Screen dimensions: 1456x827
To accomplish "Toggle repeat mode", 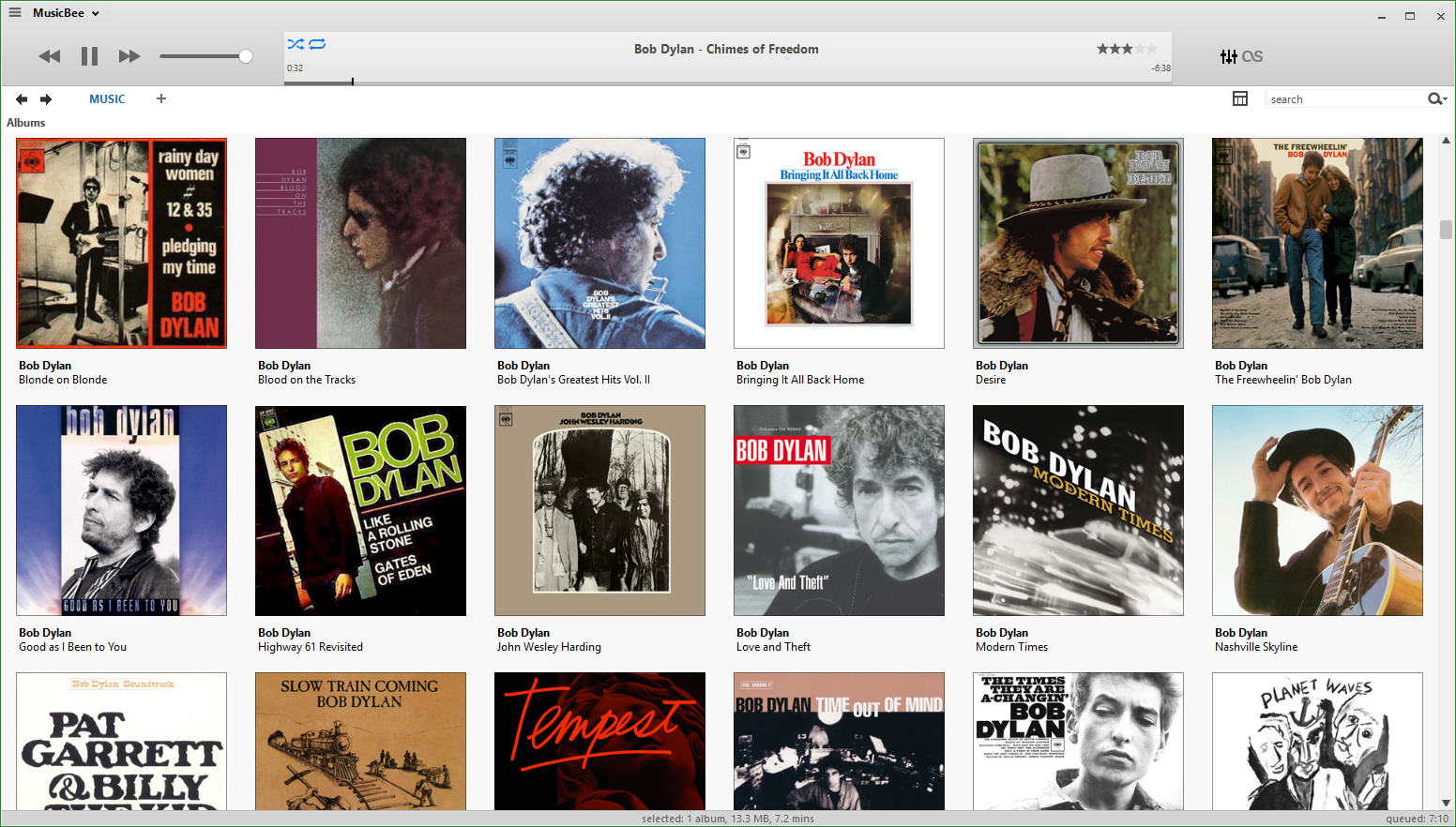I will click(x=317, y=44).
